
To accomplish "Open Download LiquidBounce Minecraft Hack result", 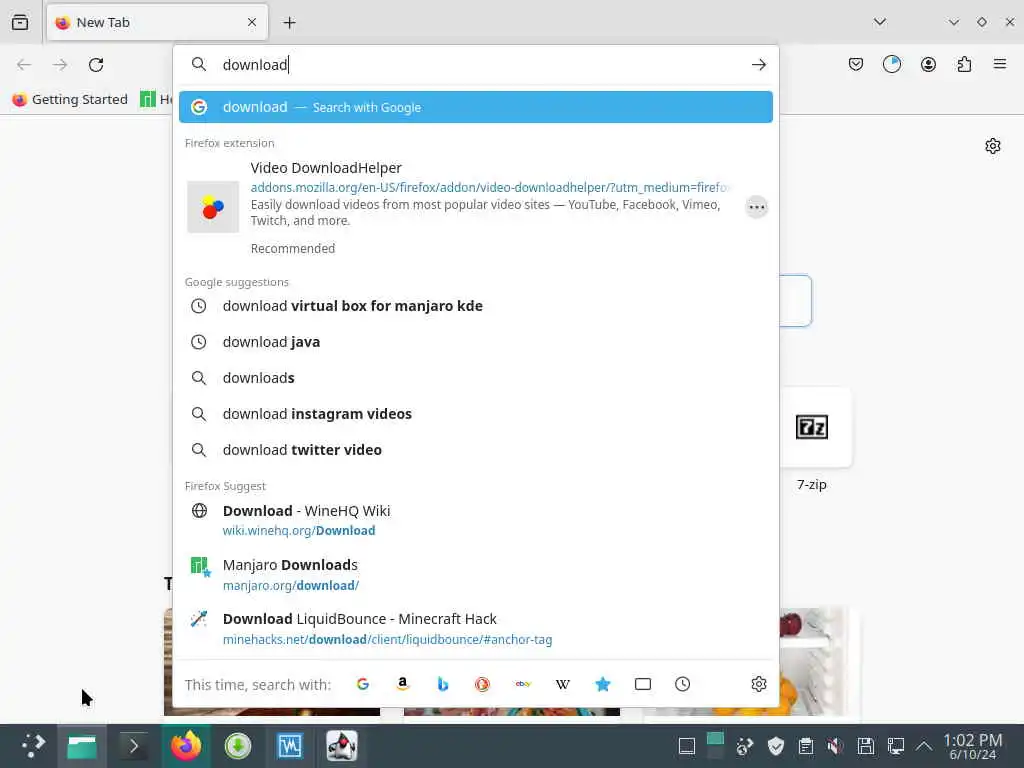I will (x=475, y=629).
